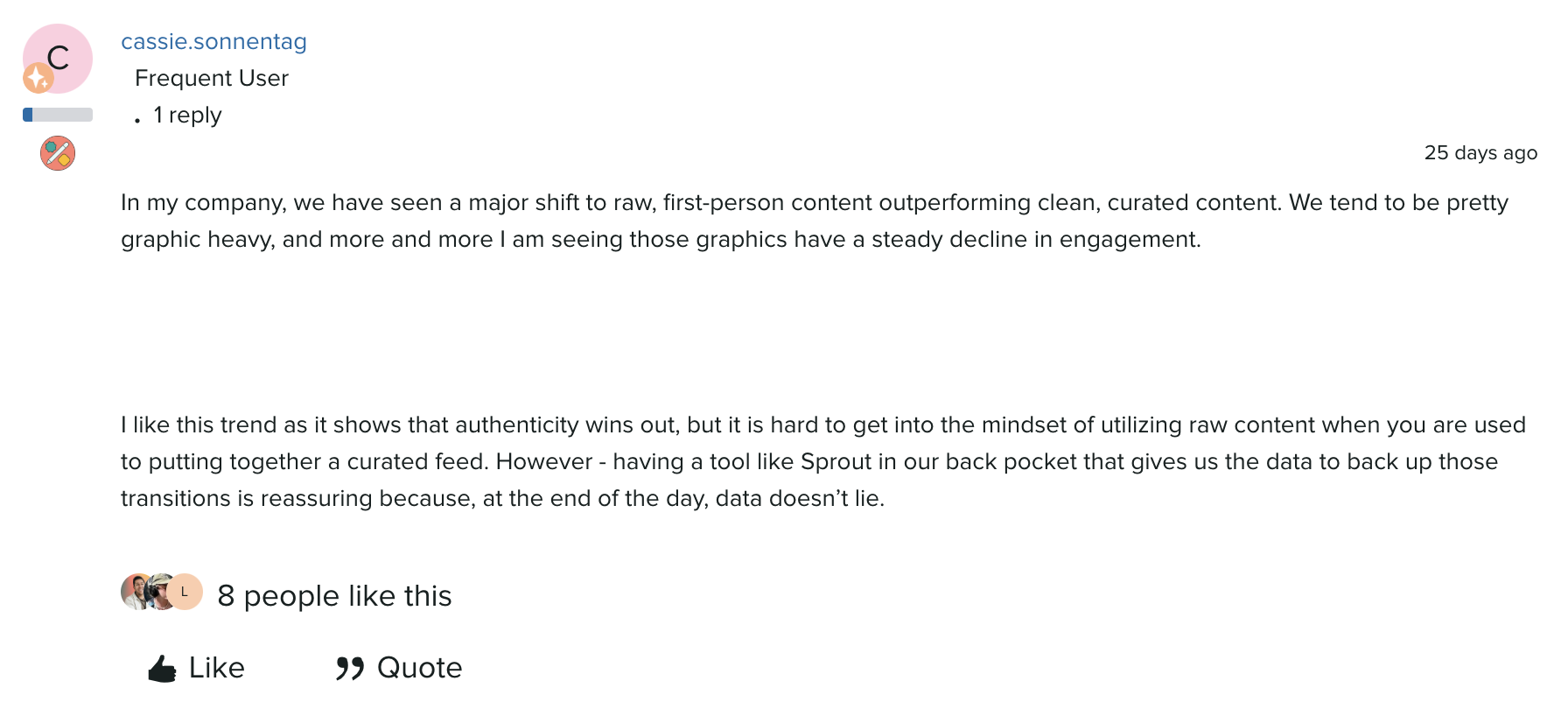Open cassie.sonnentag's profile link
The width and height of the screenshot is (1568, 709).
tap(213, 42)
